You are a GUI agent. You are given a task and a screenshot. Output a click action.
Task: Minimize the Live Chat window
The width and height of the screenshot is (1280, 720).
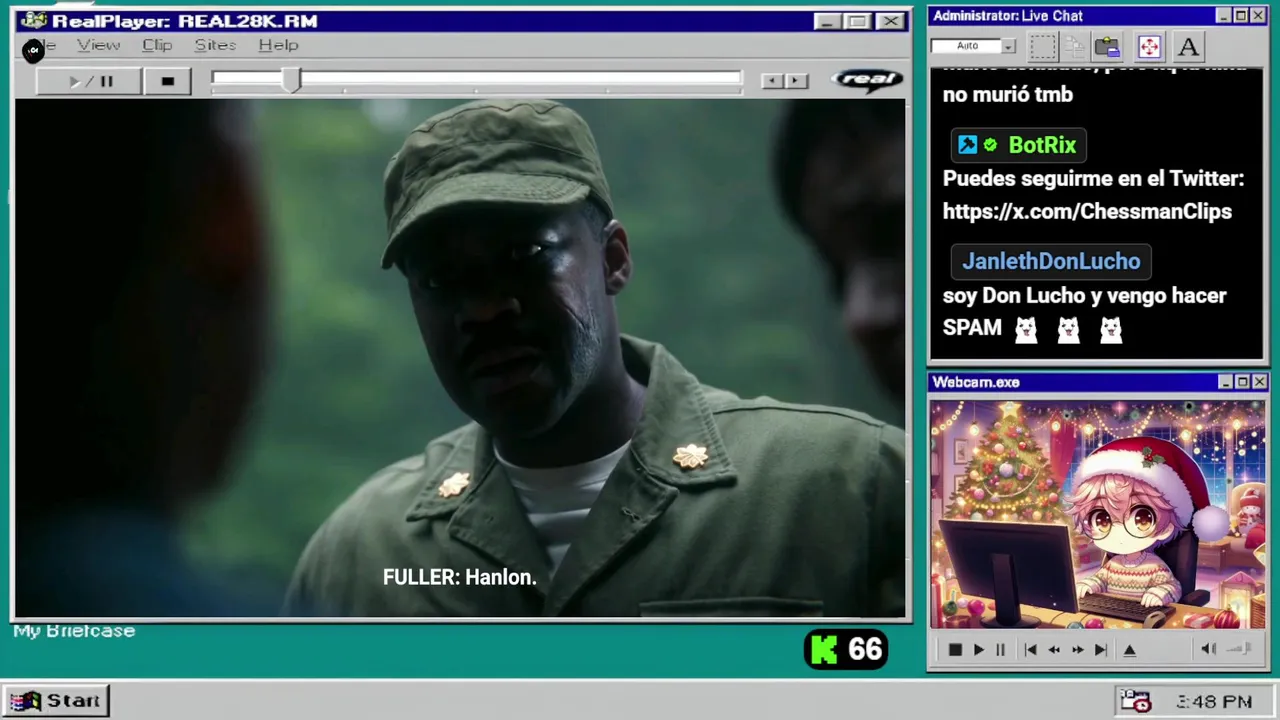coord(1223,16)
